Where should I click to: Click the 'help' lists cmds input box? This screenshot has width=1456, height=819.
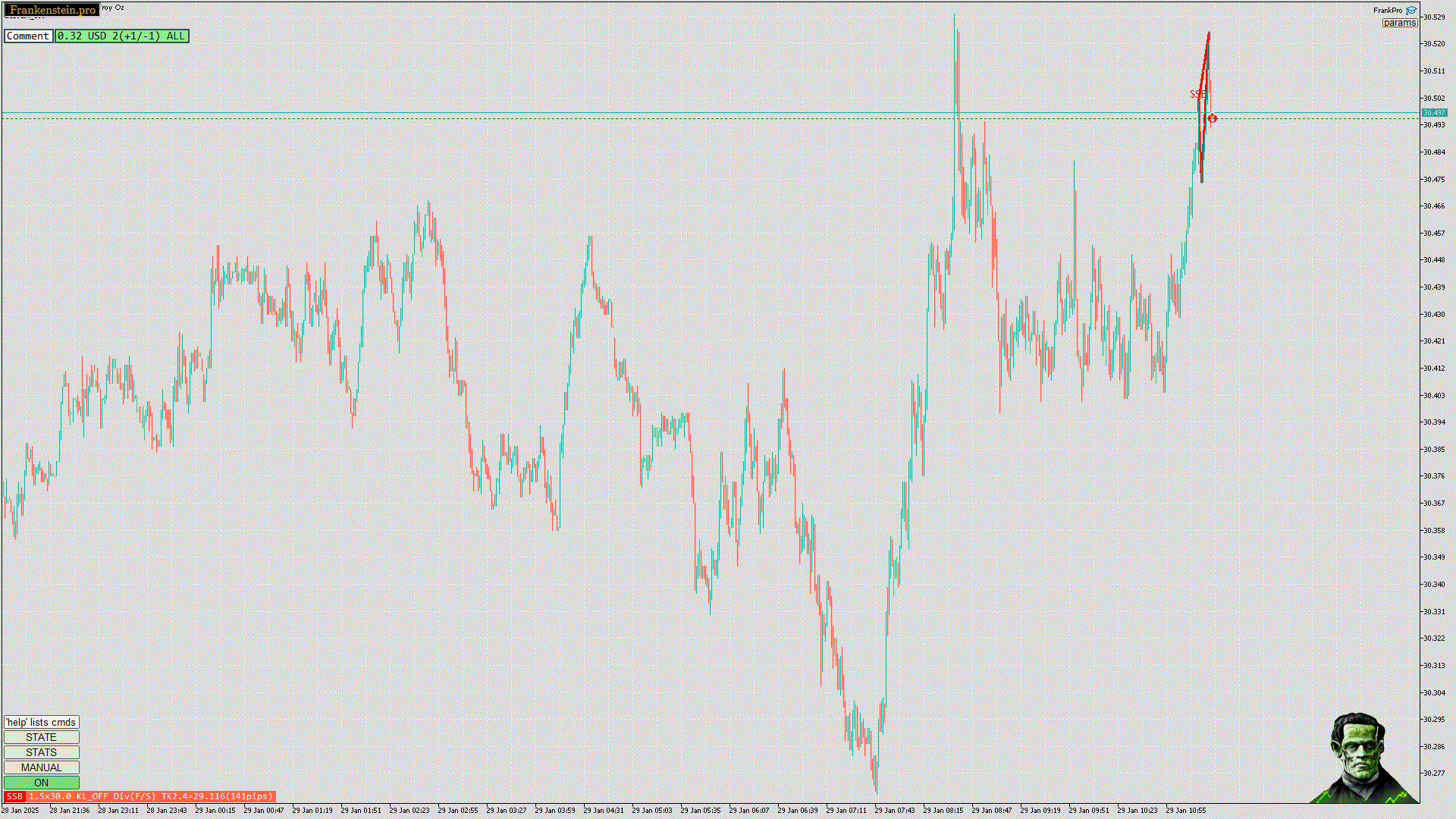point(42,722)
